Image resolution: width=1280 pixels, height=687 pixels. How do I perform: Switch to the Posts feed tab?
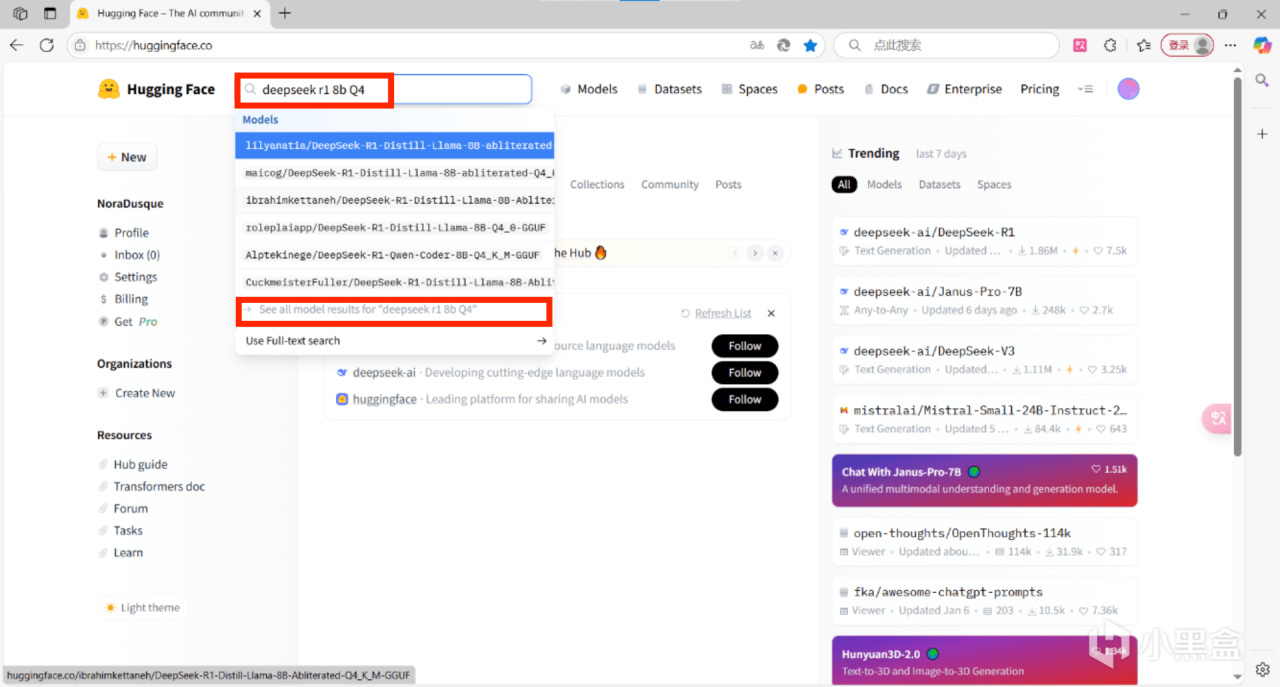pyautogui.click(x=728, y=185)
